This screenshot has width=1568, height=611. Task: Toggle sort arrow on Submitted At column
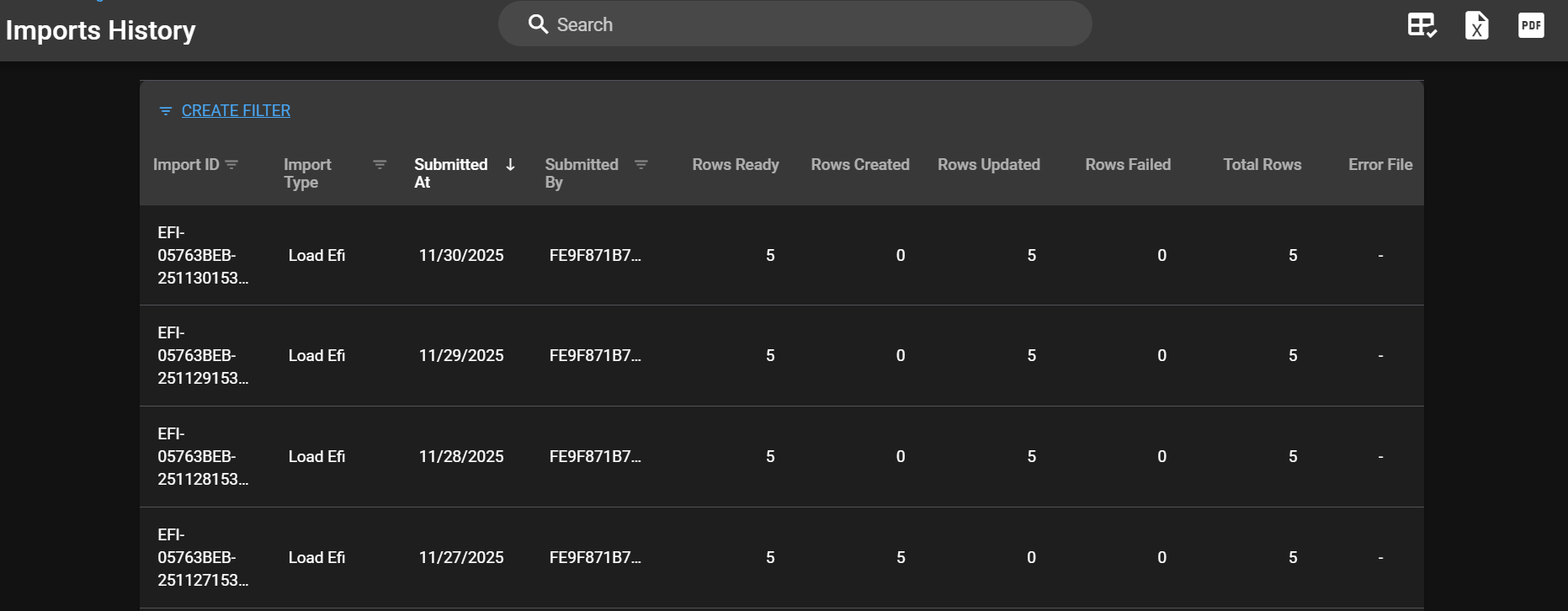[x=510, y=165]
